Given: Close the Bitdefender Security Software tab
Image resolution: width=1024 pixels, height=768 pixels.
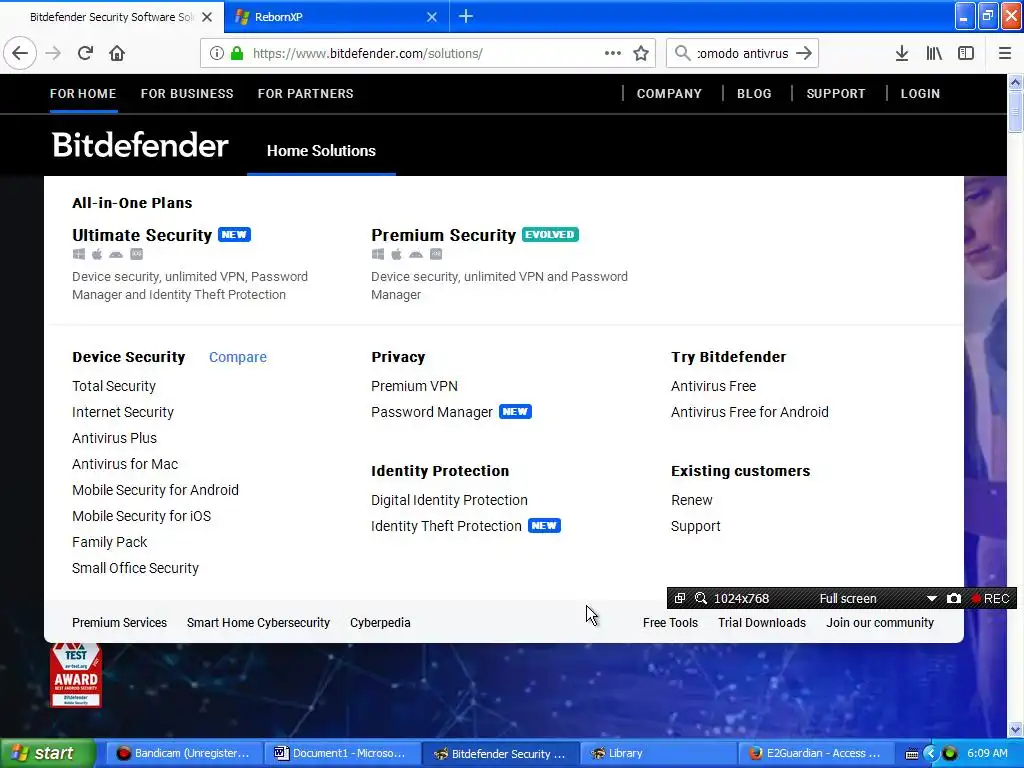Looking at the screenshot, I should (207, 17).
